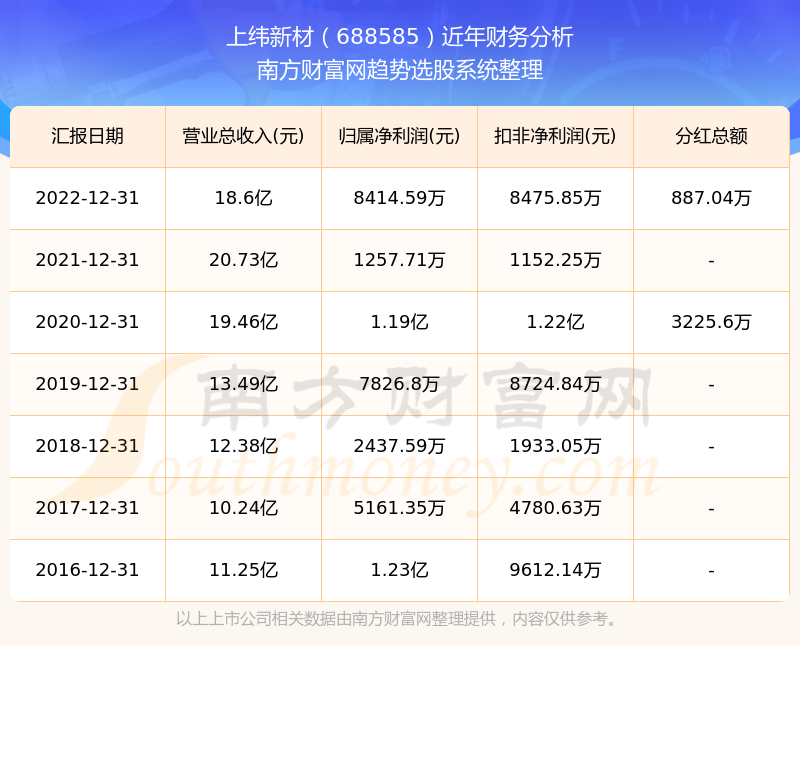Click the subtitle 南方财富网趋势选股系统整理

[x=400, y=70]
